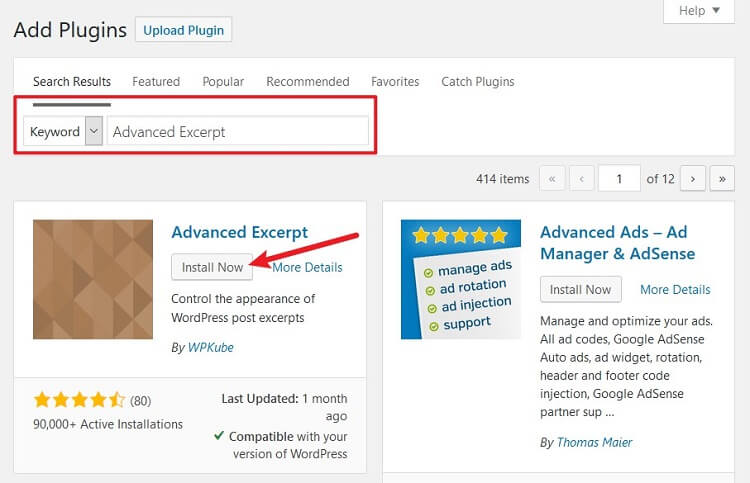Select the Catch Plugins tab
The height and width of the screenshot is (483, 750).
478,82
